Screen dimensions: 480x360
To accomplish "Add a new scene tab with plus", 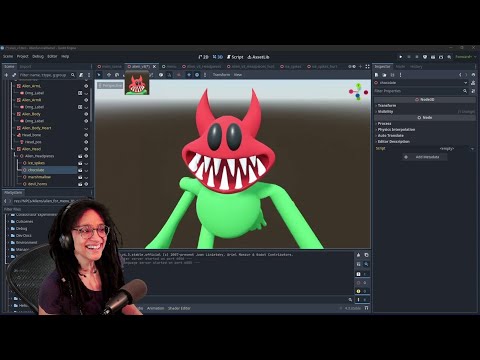I will (x=360, y=67).
